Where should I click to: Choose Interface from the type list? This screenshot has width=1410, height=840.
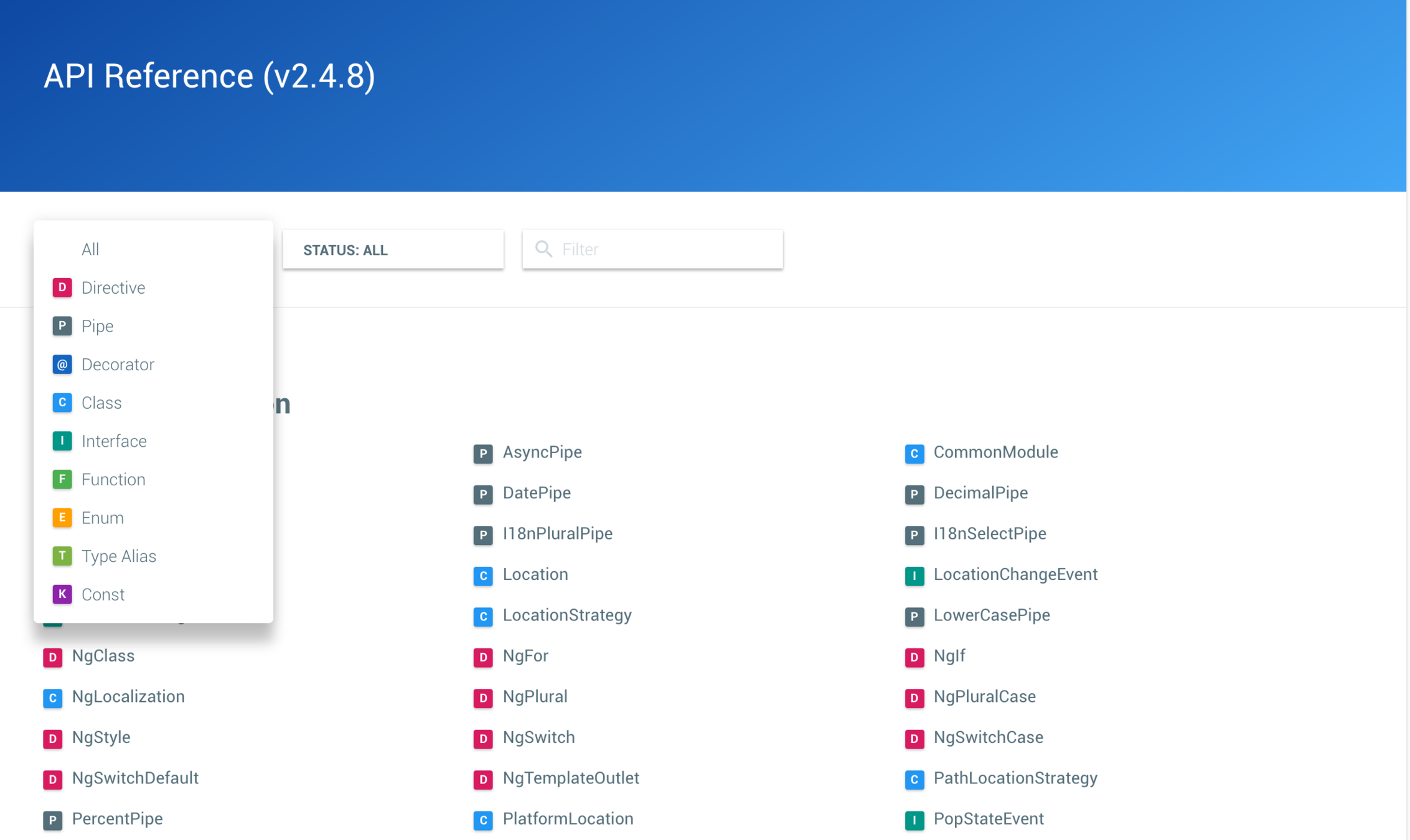[x=114, y=441]
